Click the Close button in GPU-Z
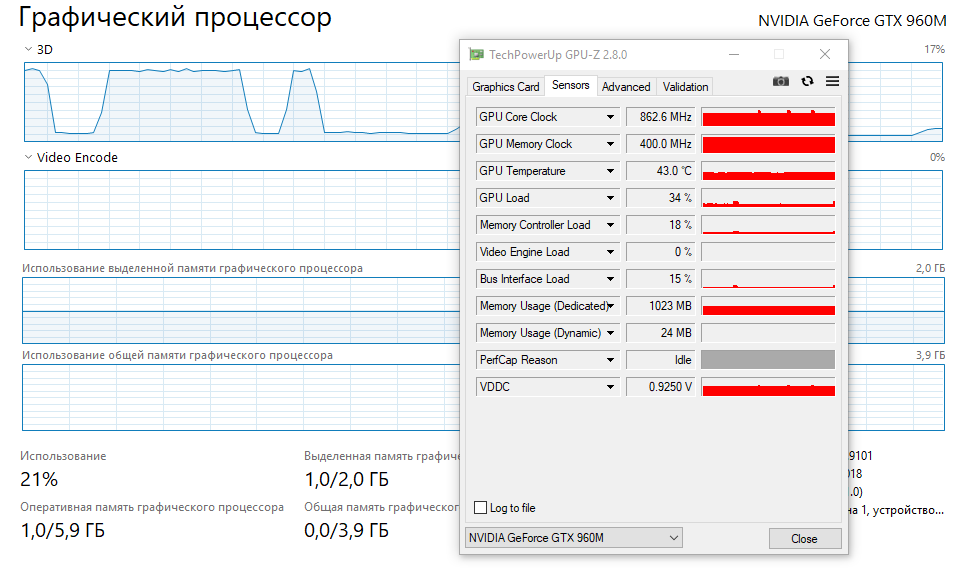The image size is (958, 585). point(805,539)
